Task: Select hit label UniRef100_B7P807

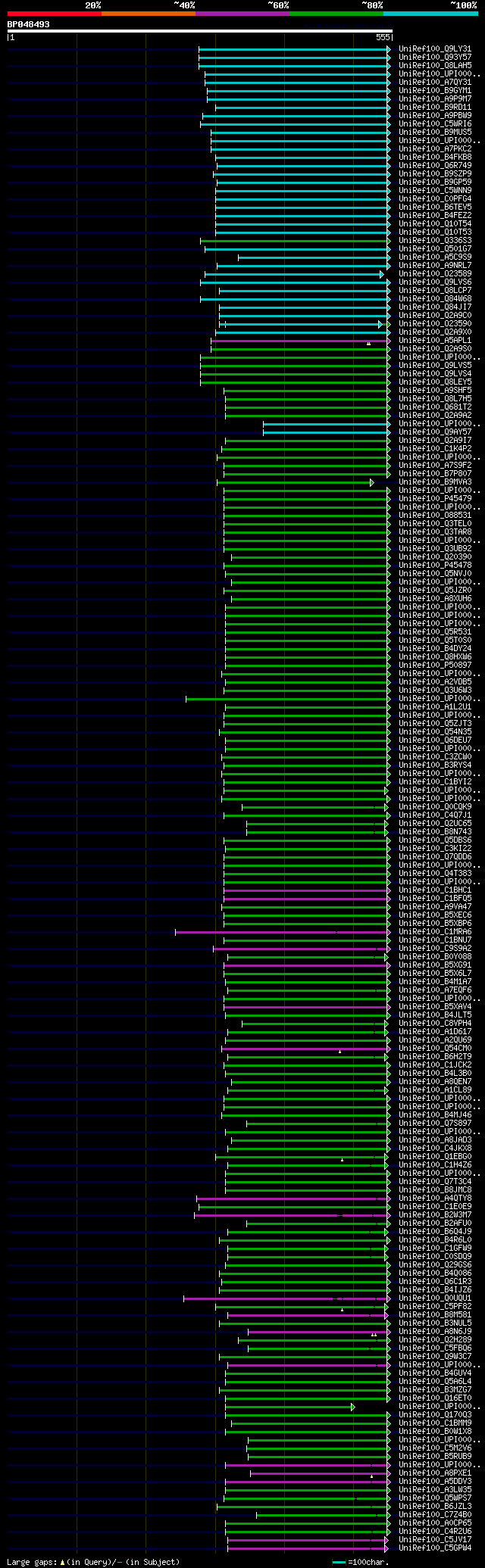Action: [x=436, y=474]
